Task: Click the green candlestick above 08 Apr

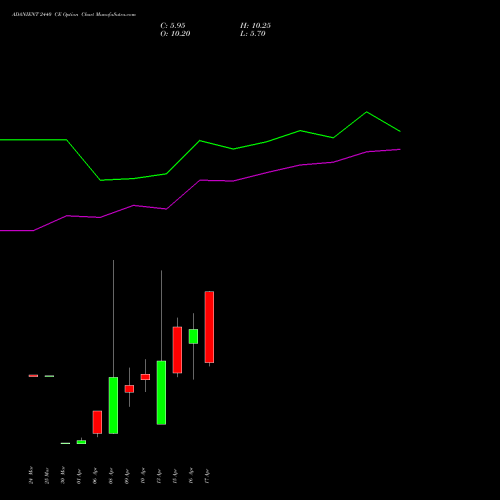Action: click(x=113, y=405)
